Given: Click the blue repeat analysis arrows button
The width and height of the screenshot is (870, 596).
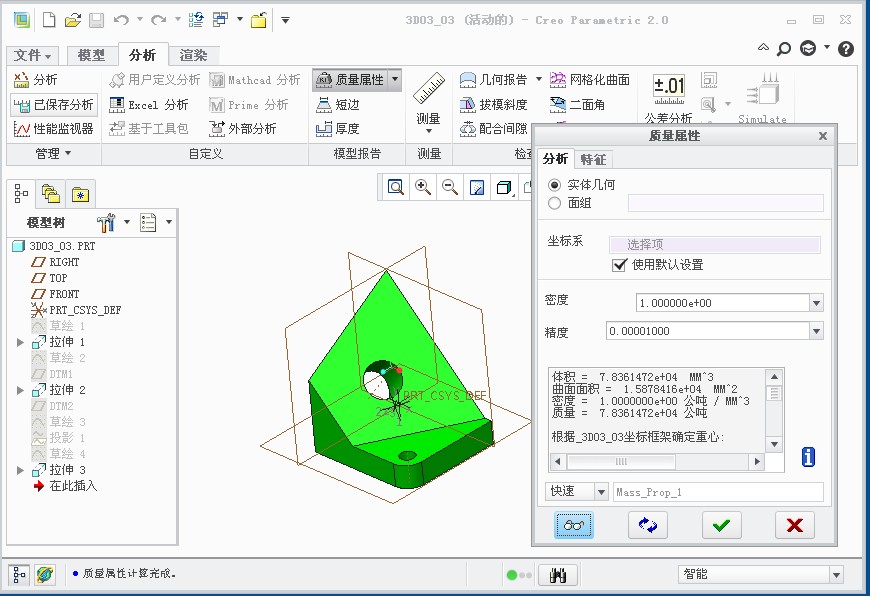Looking at the screenshot, I should [648, 525].
